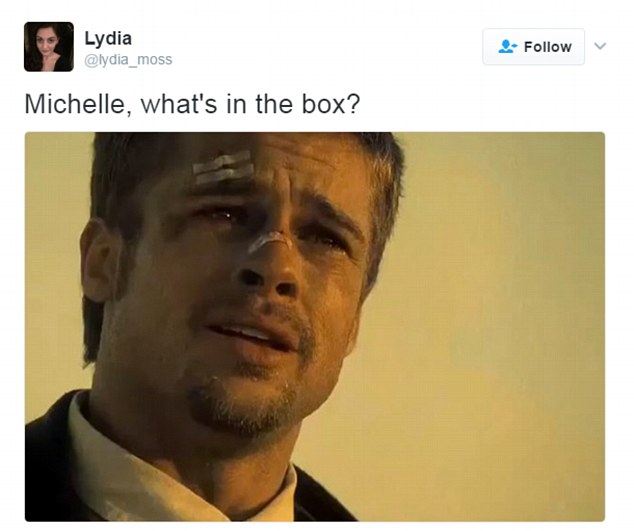Click the man's mouth in the photo
634x531 pixels.
click(x=249, y=334)
